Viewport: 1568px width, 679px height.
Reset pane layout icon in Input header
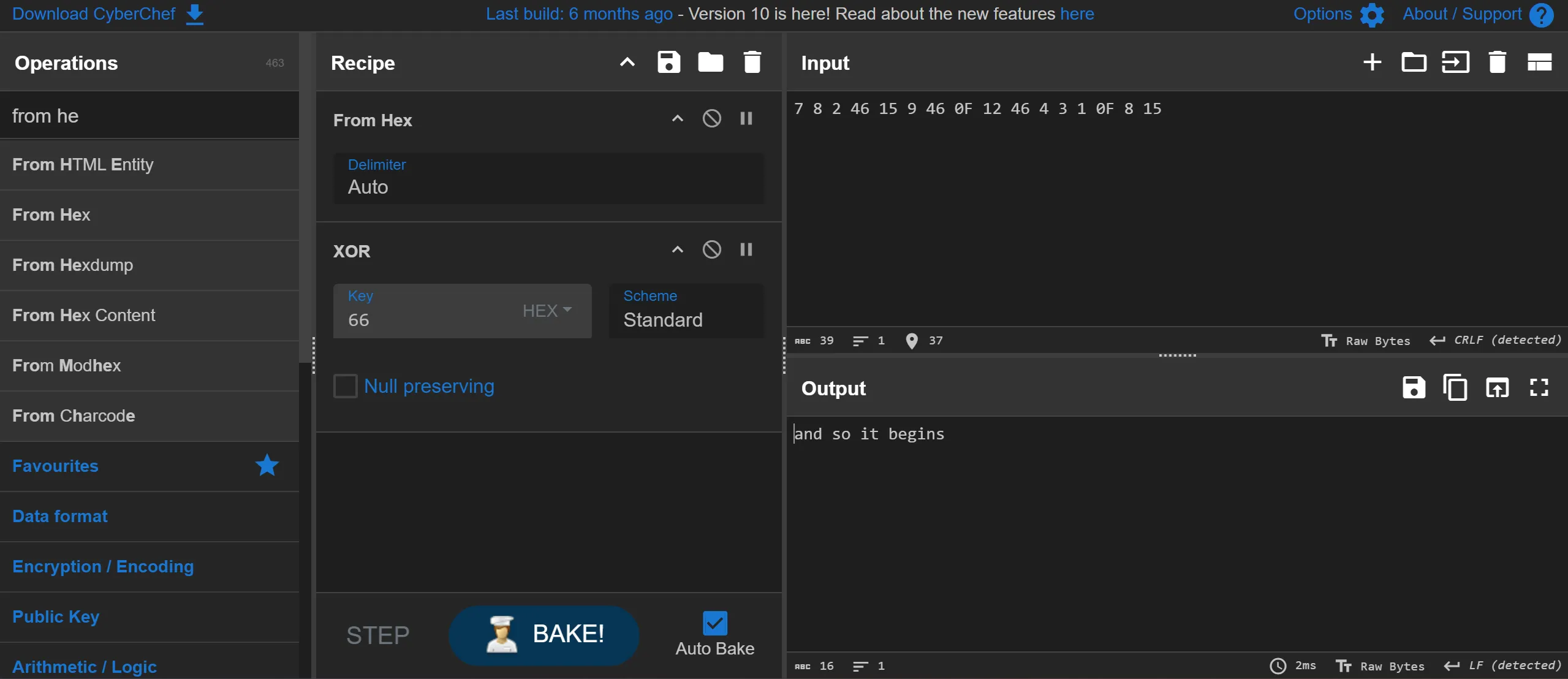point(1539,63)
